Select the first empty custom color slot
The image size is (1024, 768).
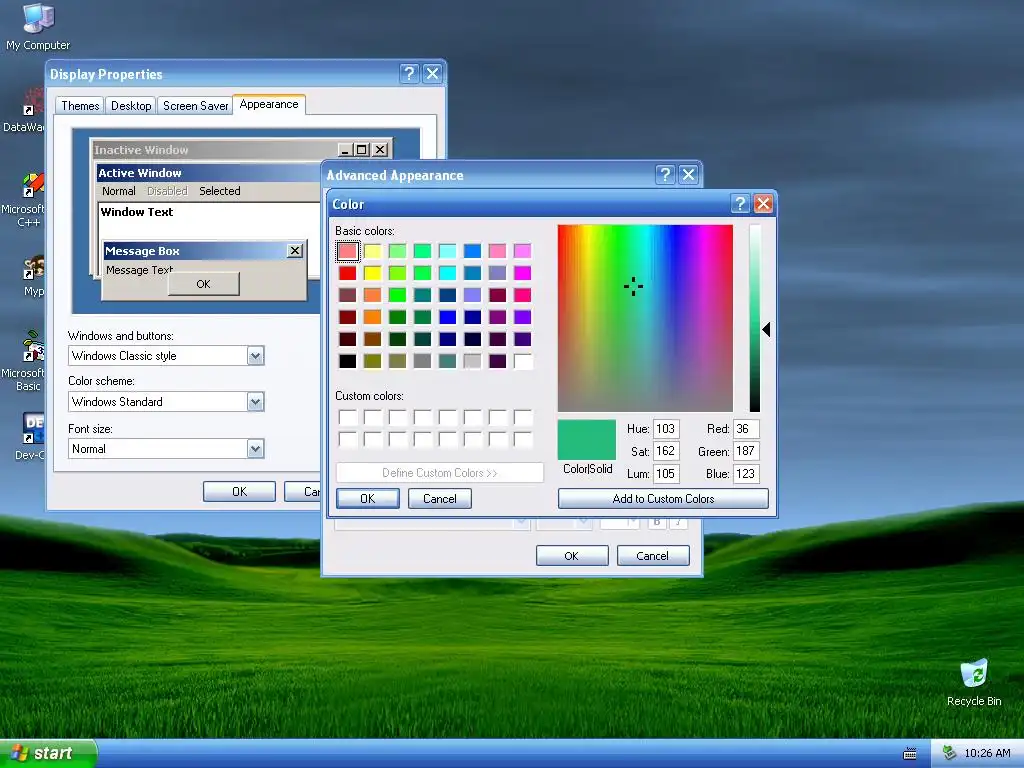click(x=347, y=417)
